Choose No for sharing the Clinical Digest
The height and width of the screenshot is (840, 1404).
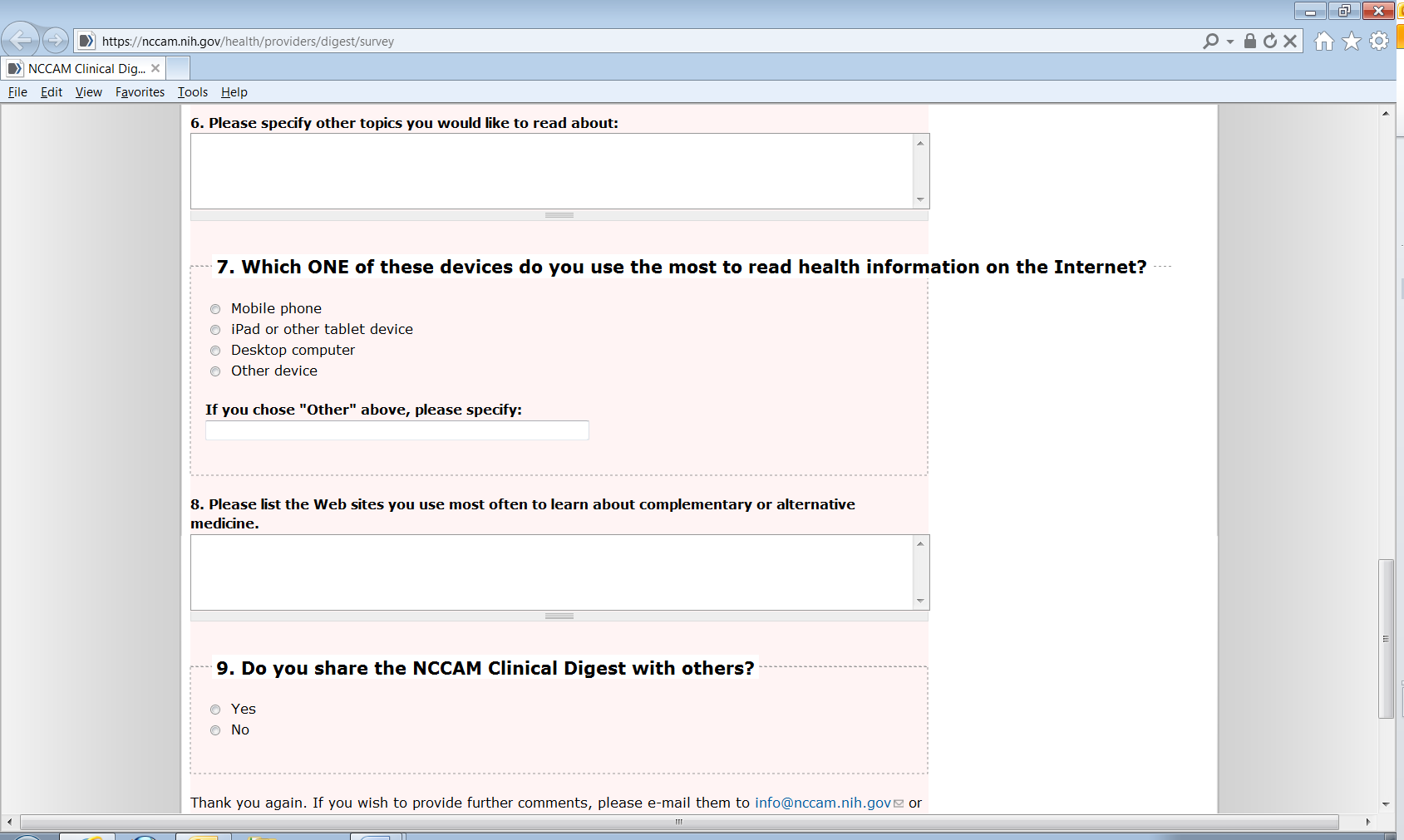coord(215,730)
